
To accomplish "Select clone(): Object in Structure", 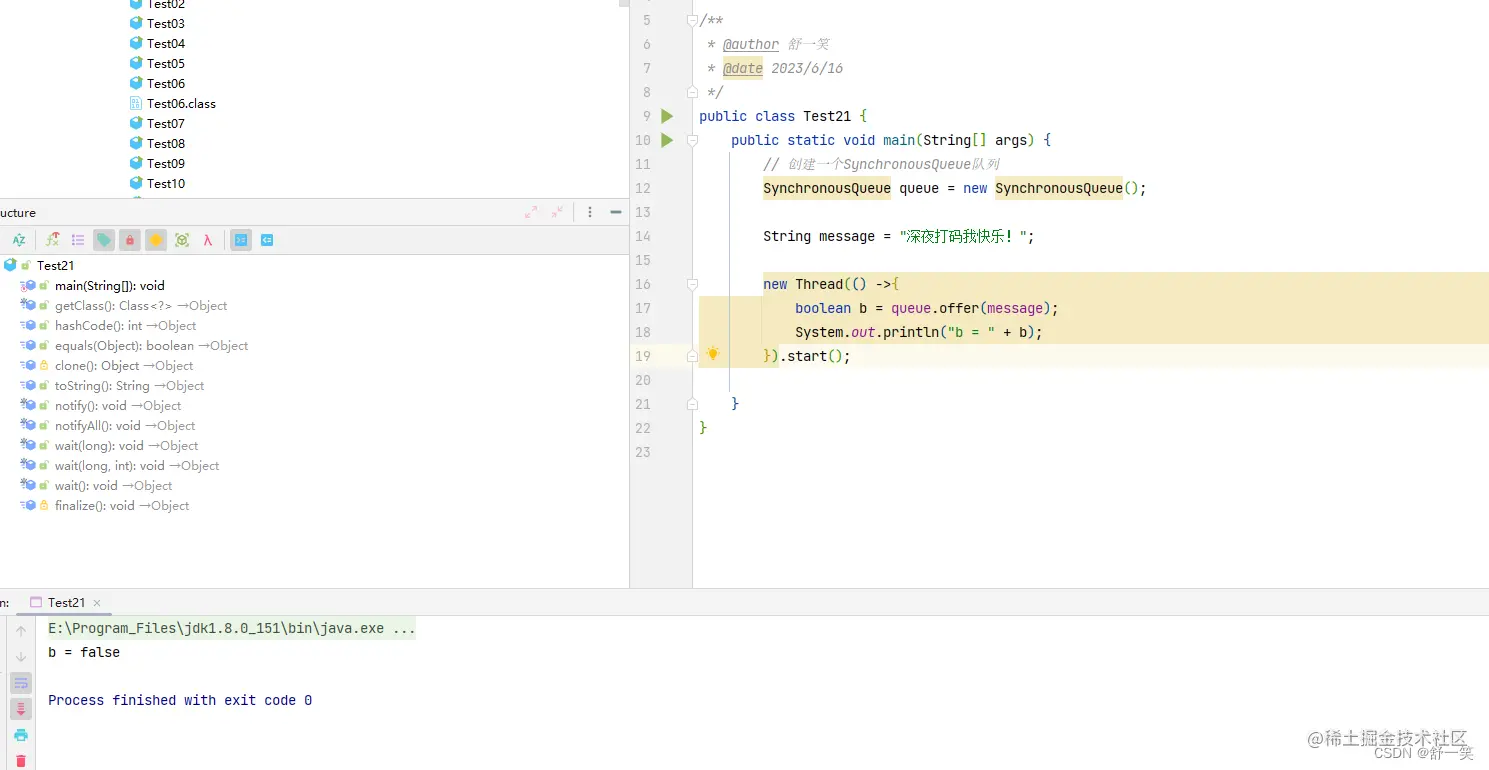I will coord(124,365).
